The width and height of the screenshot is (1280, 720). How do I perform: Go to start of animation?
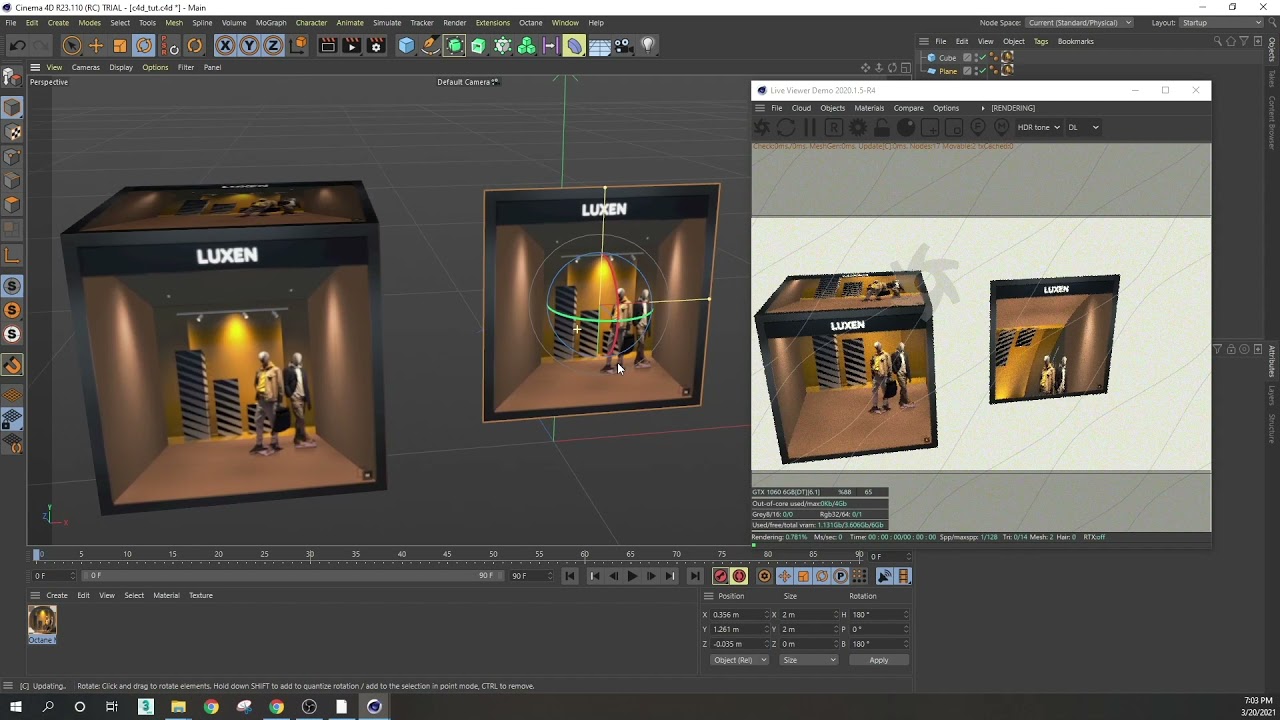pyautogui.click(x=569, y=576)
